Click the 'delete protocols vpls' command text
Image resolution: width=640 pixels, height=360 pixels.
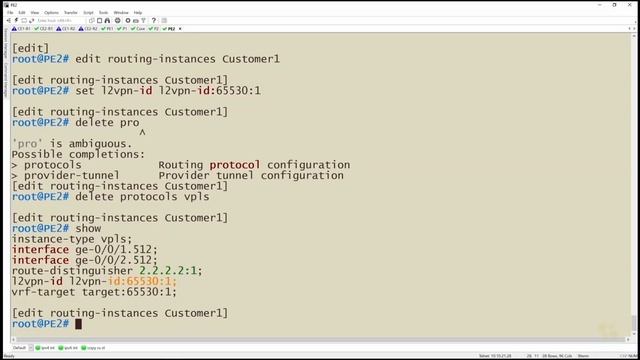coord(142,197)
